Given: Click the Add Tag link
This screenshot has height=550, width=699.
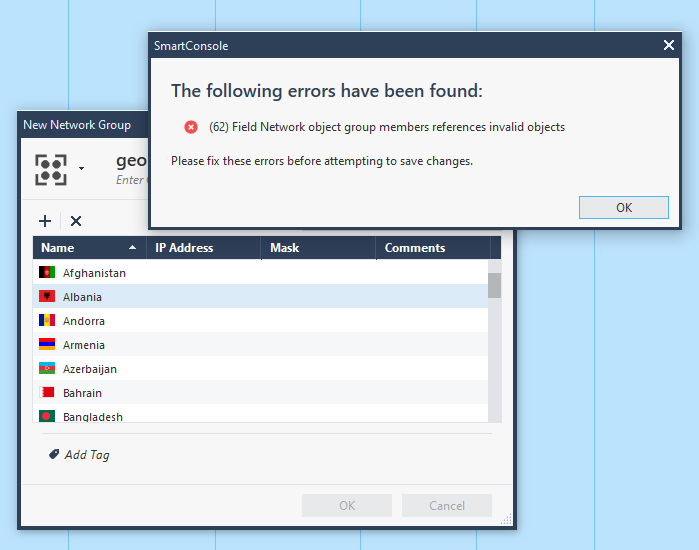Looking at the screenshot, I should [87, 455].
